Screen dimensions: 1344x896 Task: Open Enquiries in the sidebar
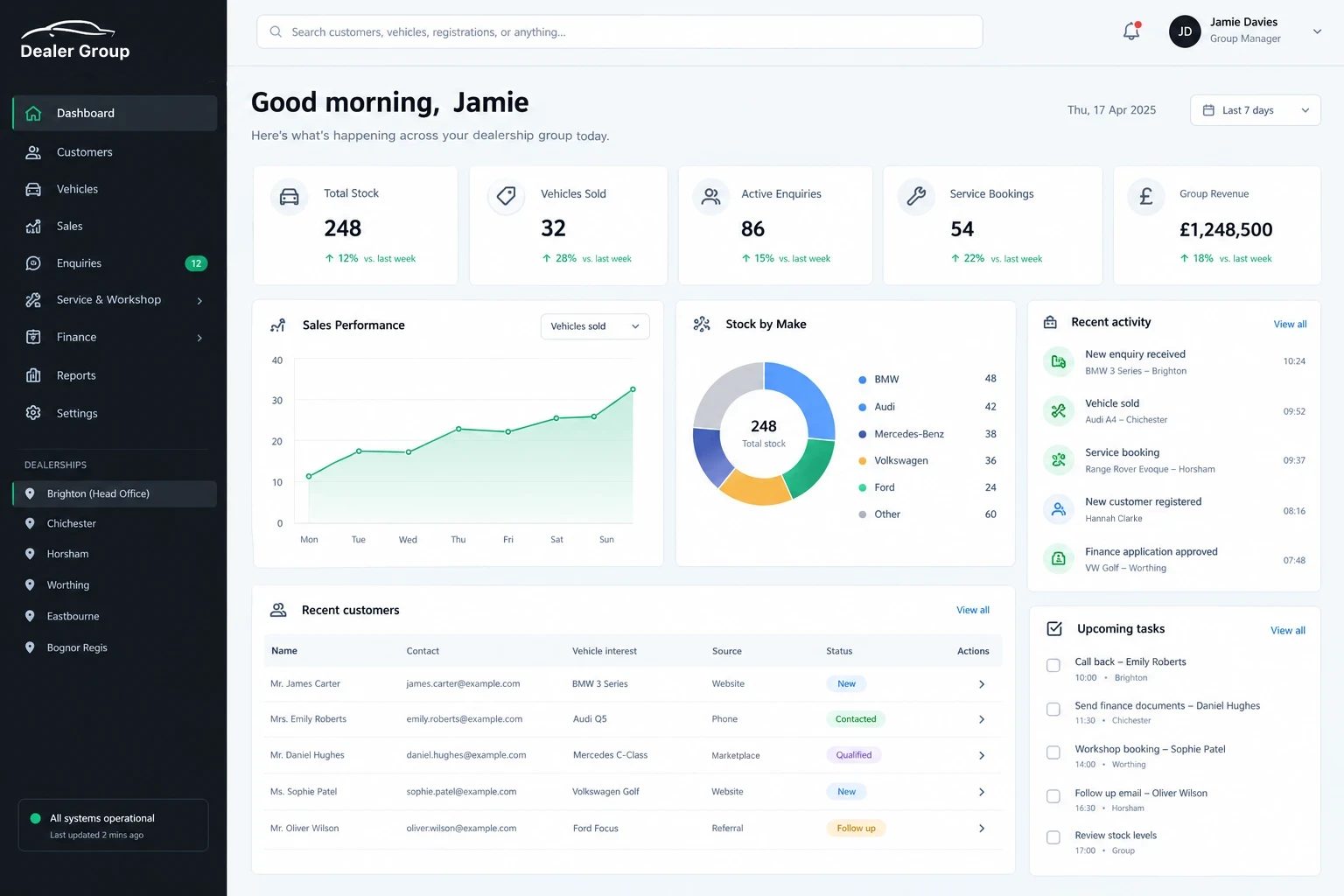[x=115, y=263]
